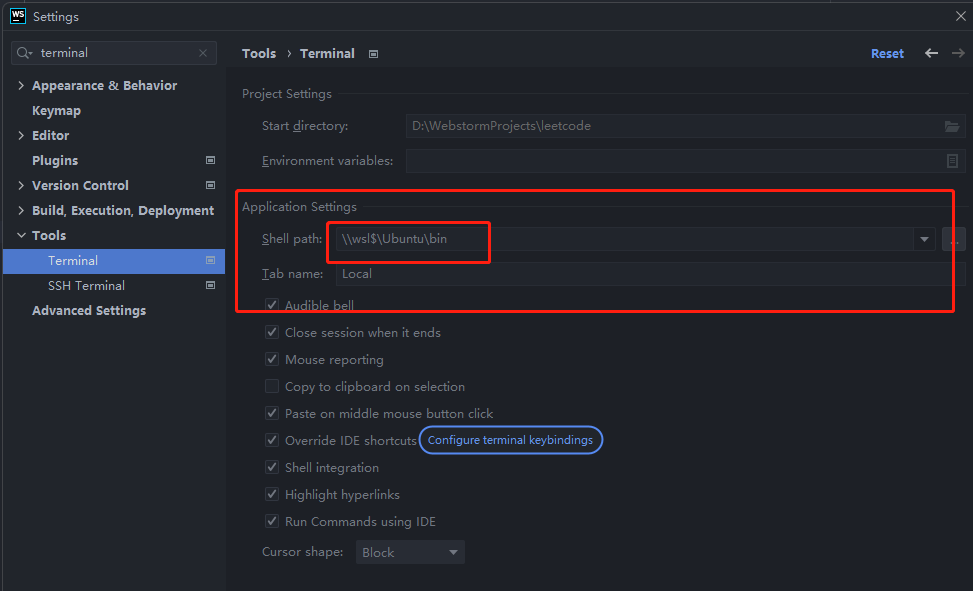The height and width of the screenshot is (591, 973).
Task: Disable Shell integration checkbox
Action: click(272, 467)
